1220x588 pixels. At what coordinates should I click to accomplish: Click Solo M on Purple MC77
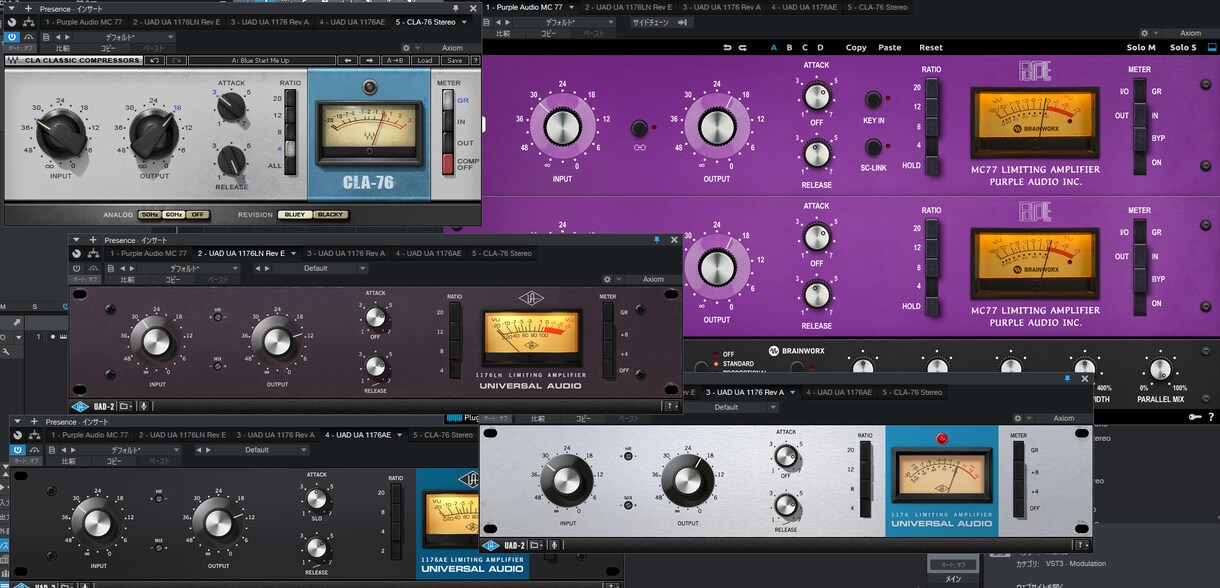[x=1140, y=47]
